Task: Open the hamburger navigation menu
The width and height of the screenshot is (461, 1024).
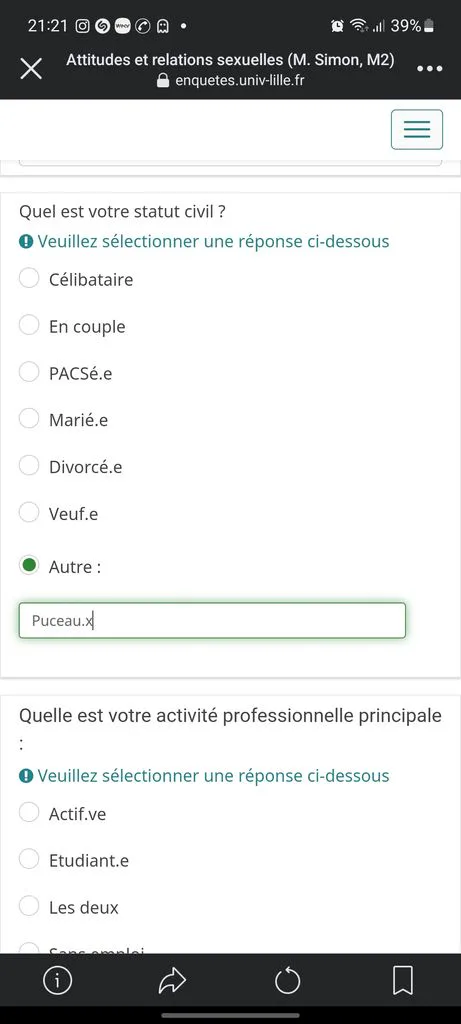Action: [417, 129]
